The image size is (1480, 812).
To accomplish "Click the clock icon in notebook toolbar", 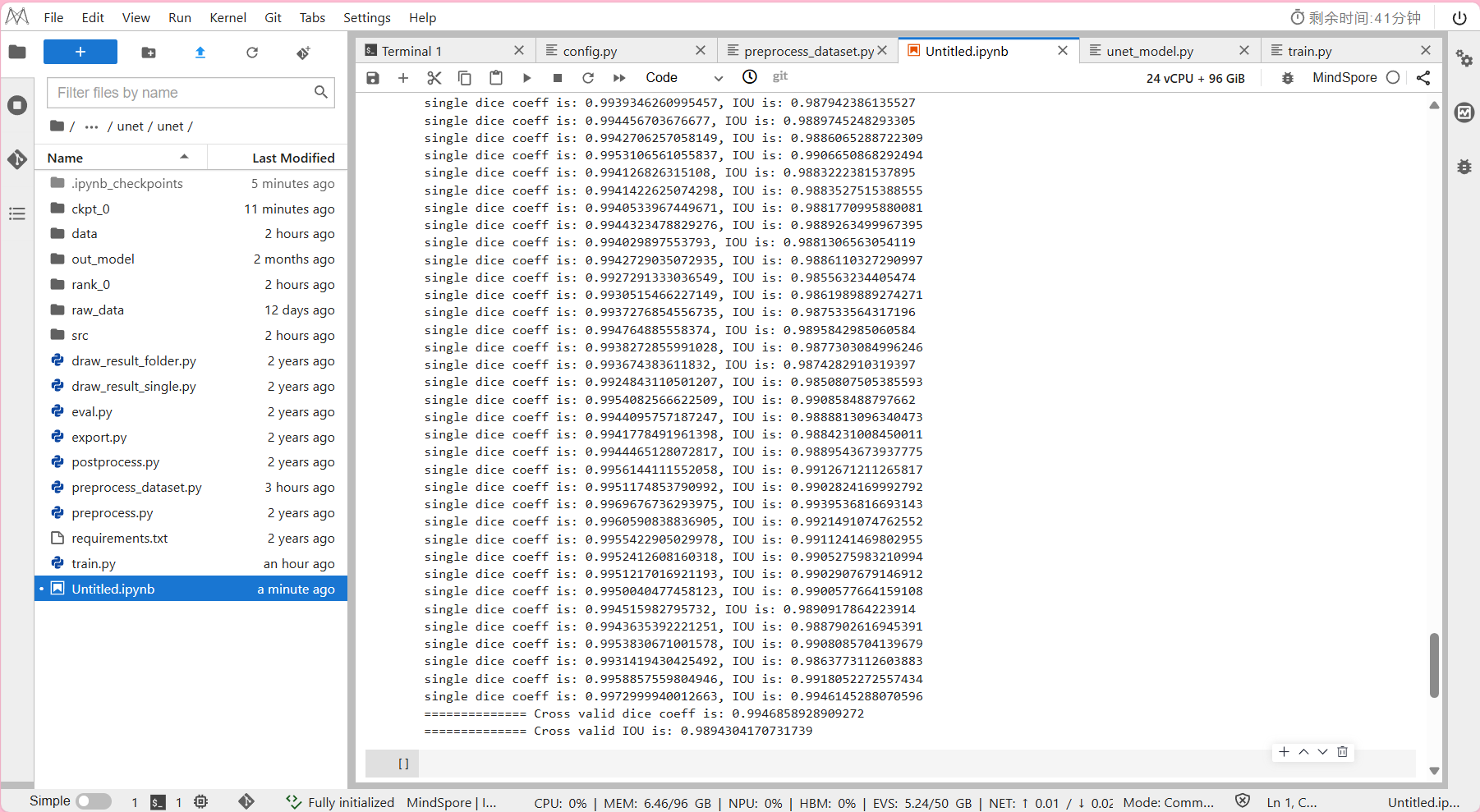I will click(750, 76).
